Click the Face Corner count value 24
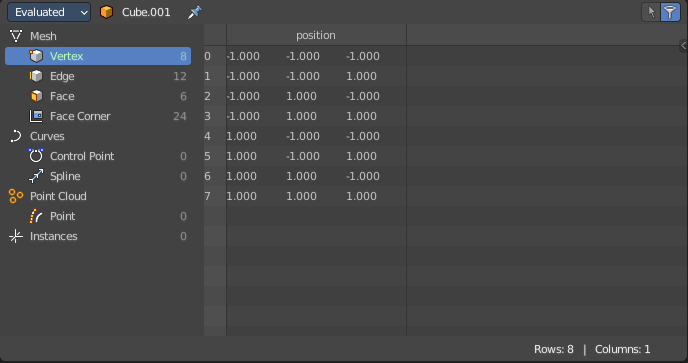Image resolution: width=688 pixels, height=363 pixels. 179,116
